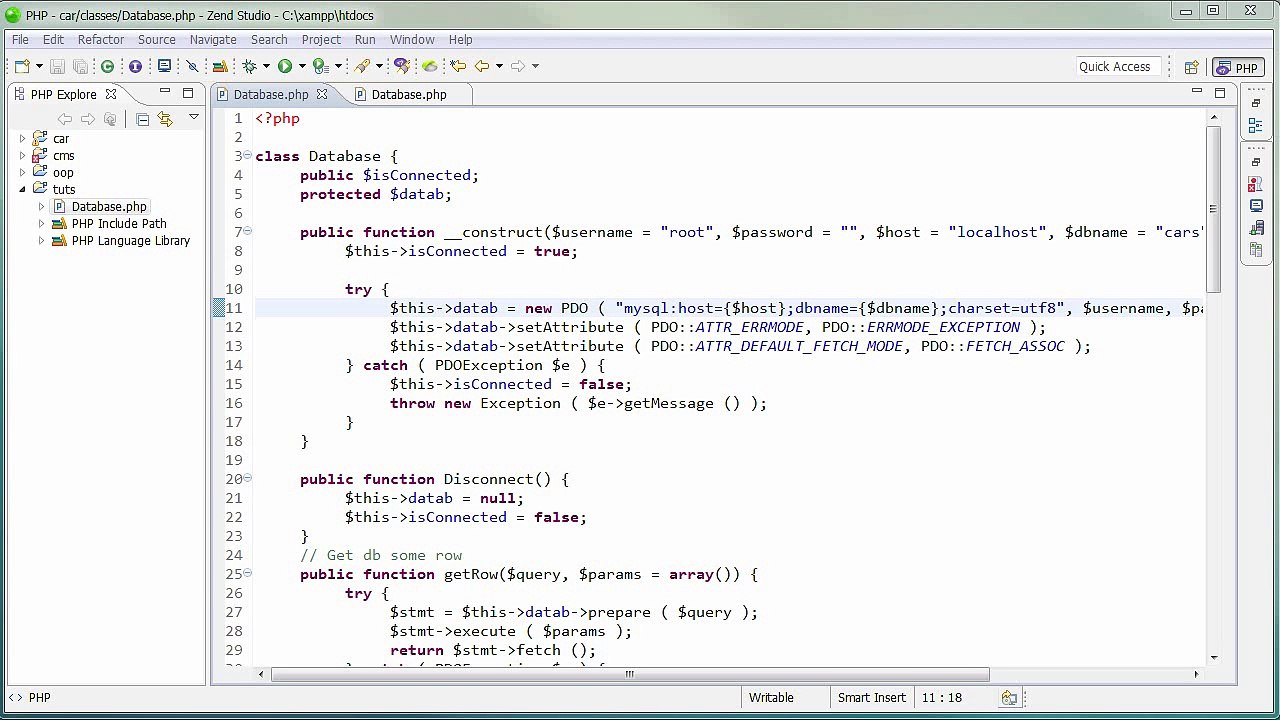Click the green Run button icon
Viewport: 1280px width, 720px height.
click(285, 66)
